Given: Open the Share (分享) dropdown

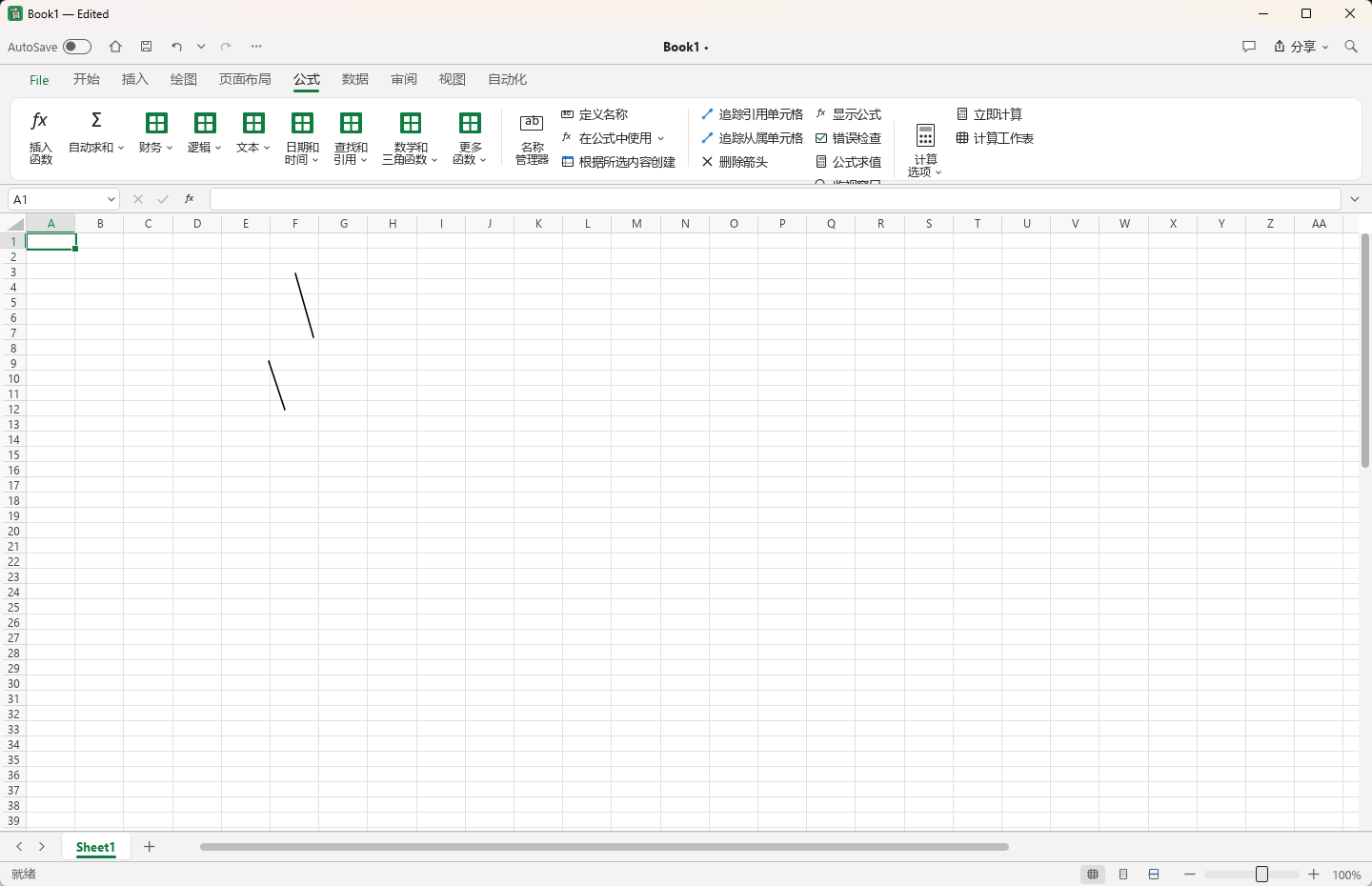Looking at the screenshot, I should click(1301, 47).
